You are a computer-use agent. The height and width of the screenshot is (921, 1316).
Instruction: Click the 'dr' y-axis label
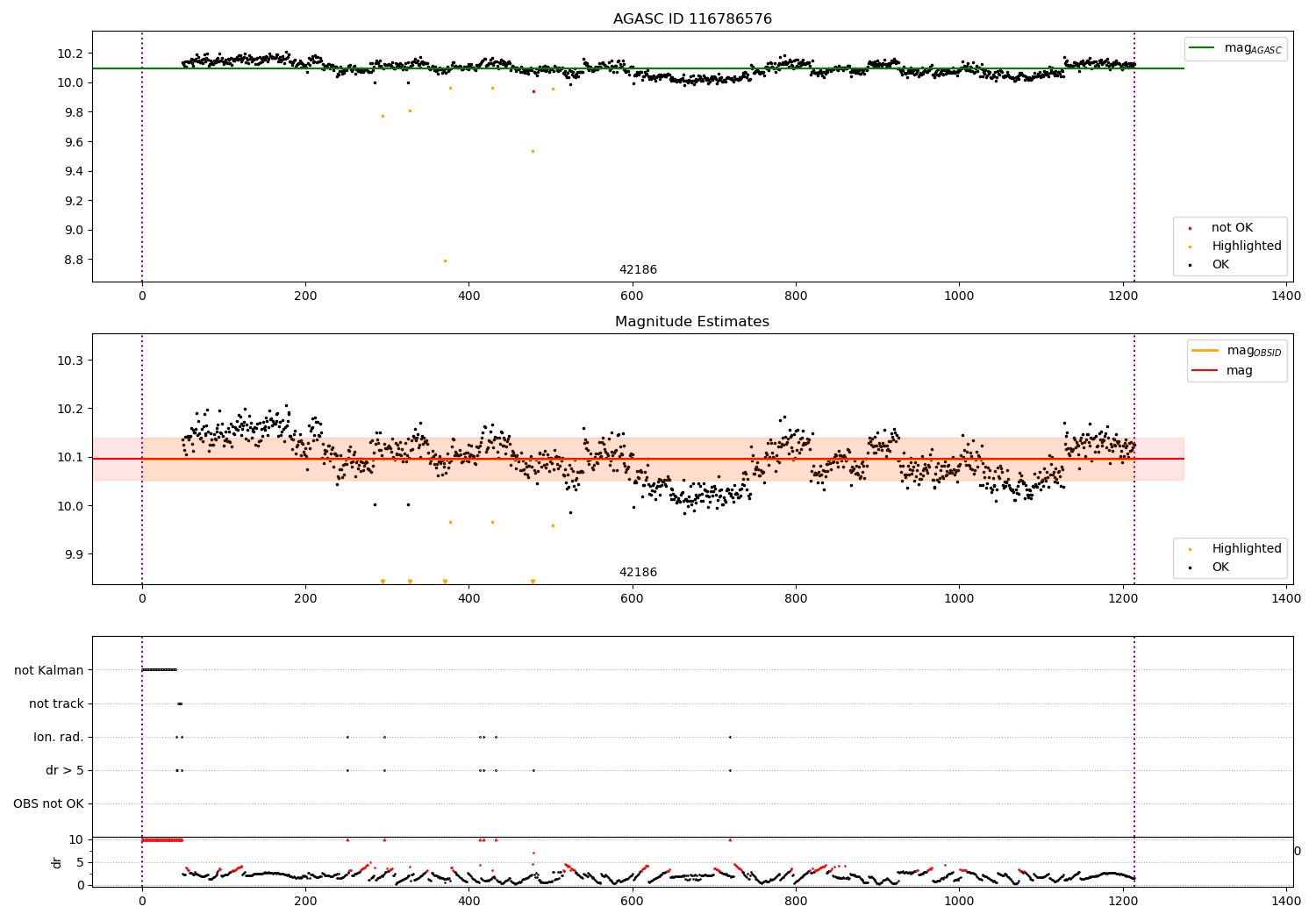[57, 862]
